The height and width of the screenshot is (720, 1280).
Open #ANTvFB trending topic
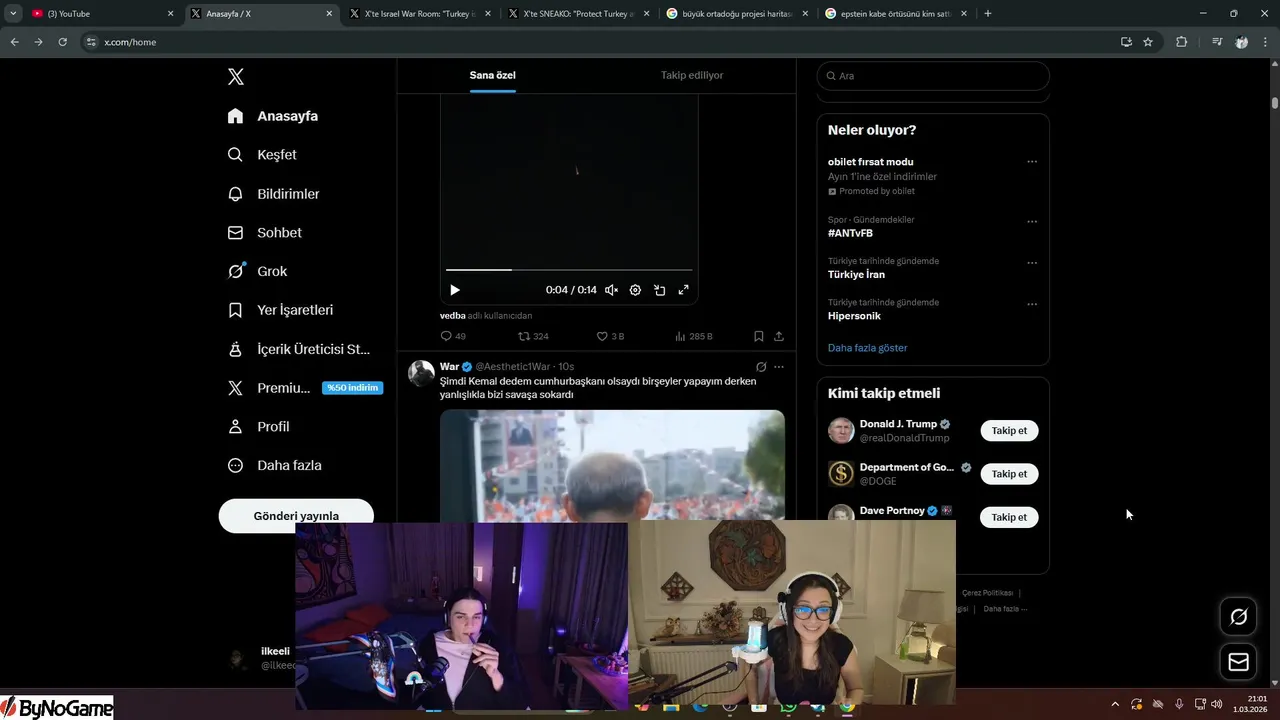[850, 233]
